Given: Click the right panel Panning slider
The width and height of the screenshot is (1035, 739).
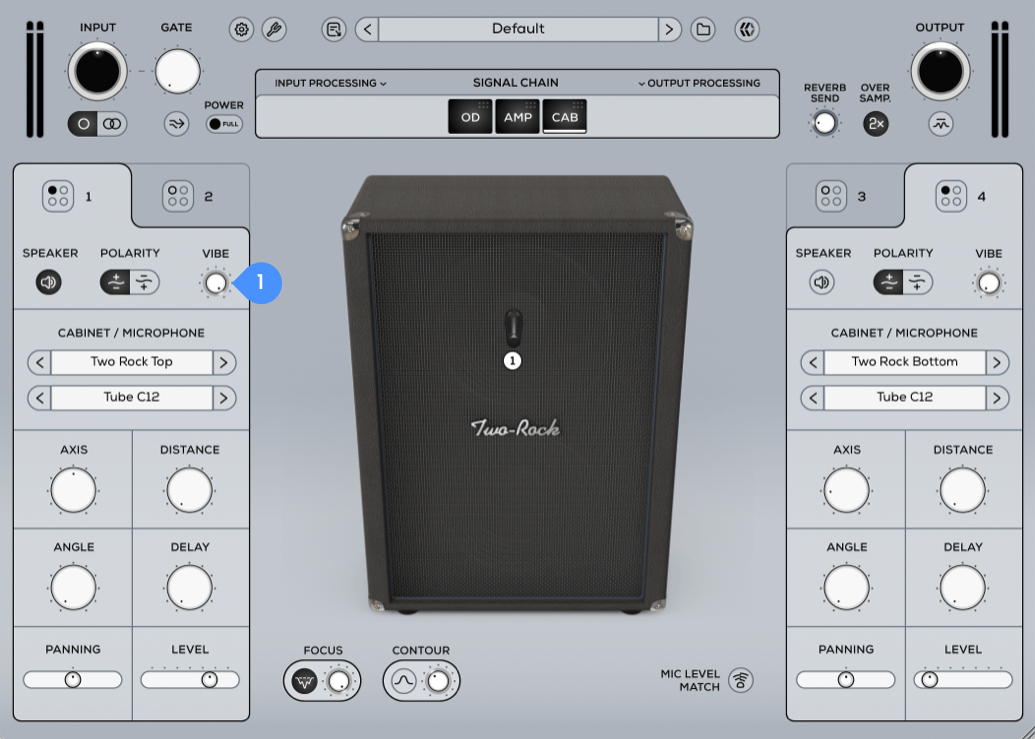Looking at the screenshot, I should tap(846, 680).
